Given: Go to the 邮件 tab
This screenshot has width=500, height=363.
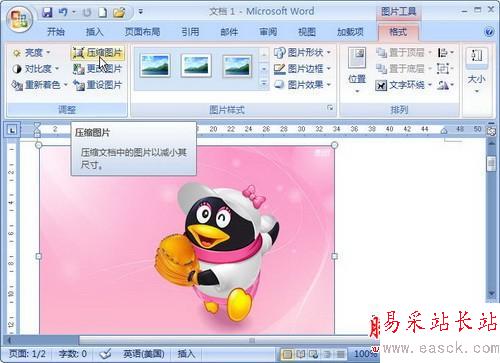Looking at the screenshot, I should [x=229, y=32].
